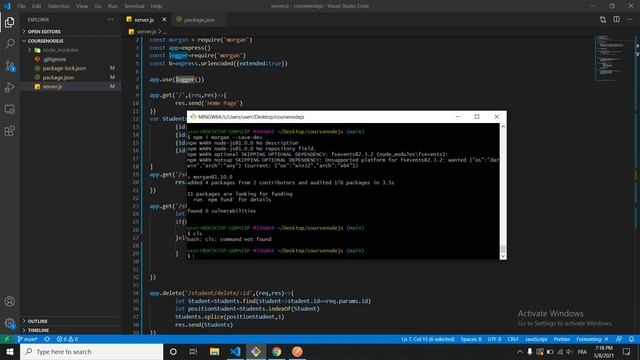The image size is (640, 360).
Task: Switch to the package.json editor tab
Action: click(x=199, y=20)
